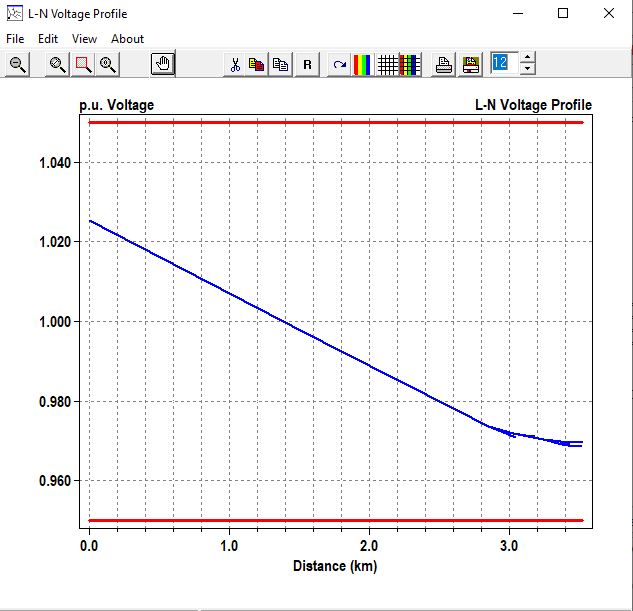The image size is (633, 611).
Task: Click the zoom out magnifier icon
Action: pos(17,64)
